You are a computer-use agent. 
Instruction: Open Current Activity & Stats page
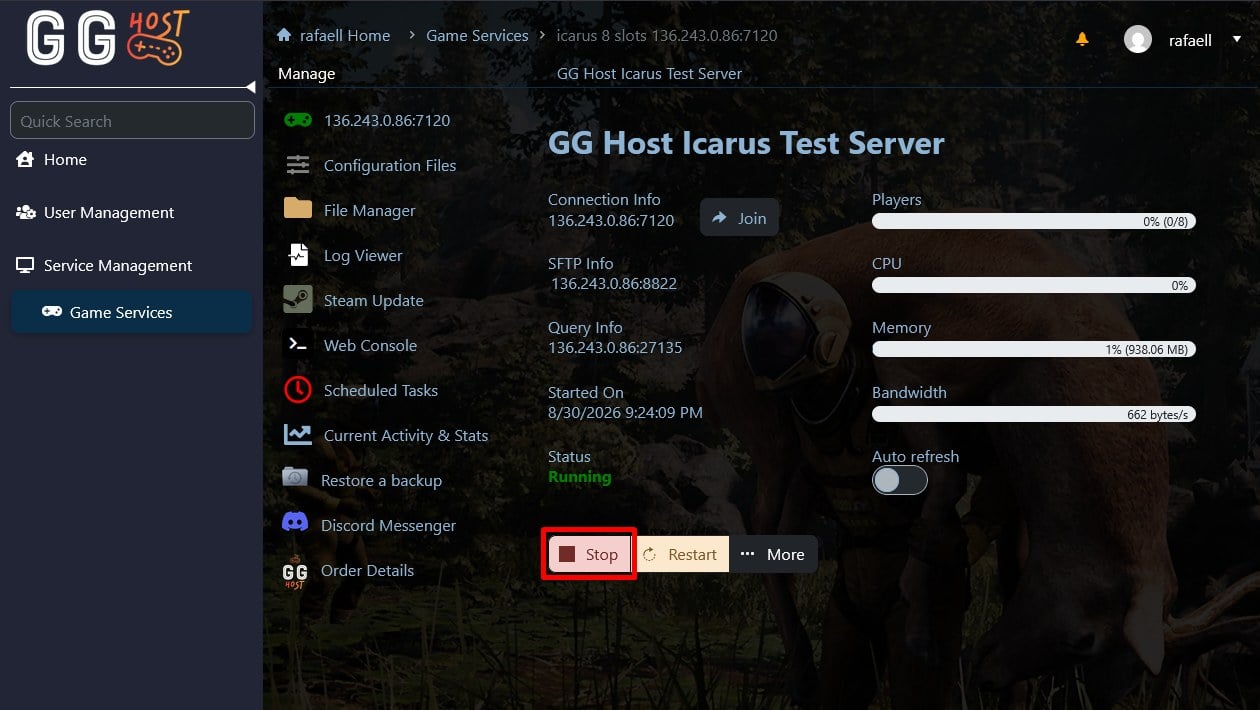pyautogui.click(x=406, y=435)
